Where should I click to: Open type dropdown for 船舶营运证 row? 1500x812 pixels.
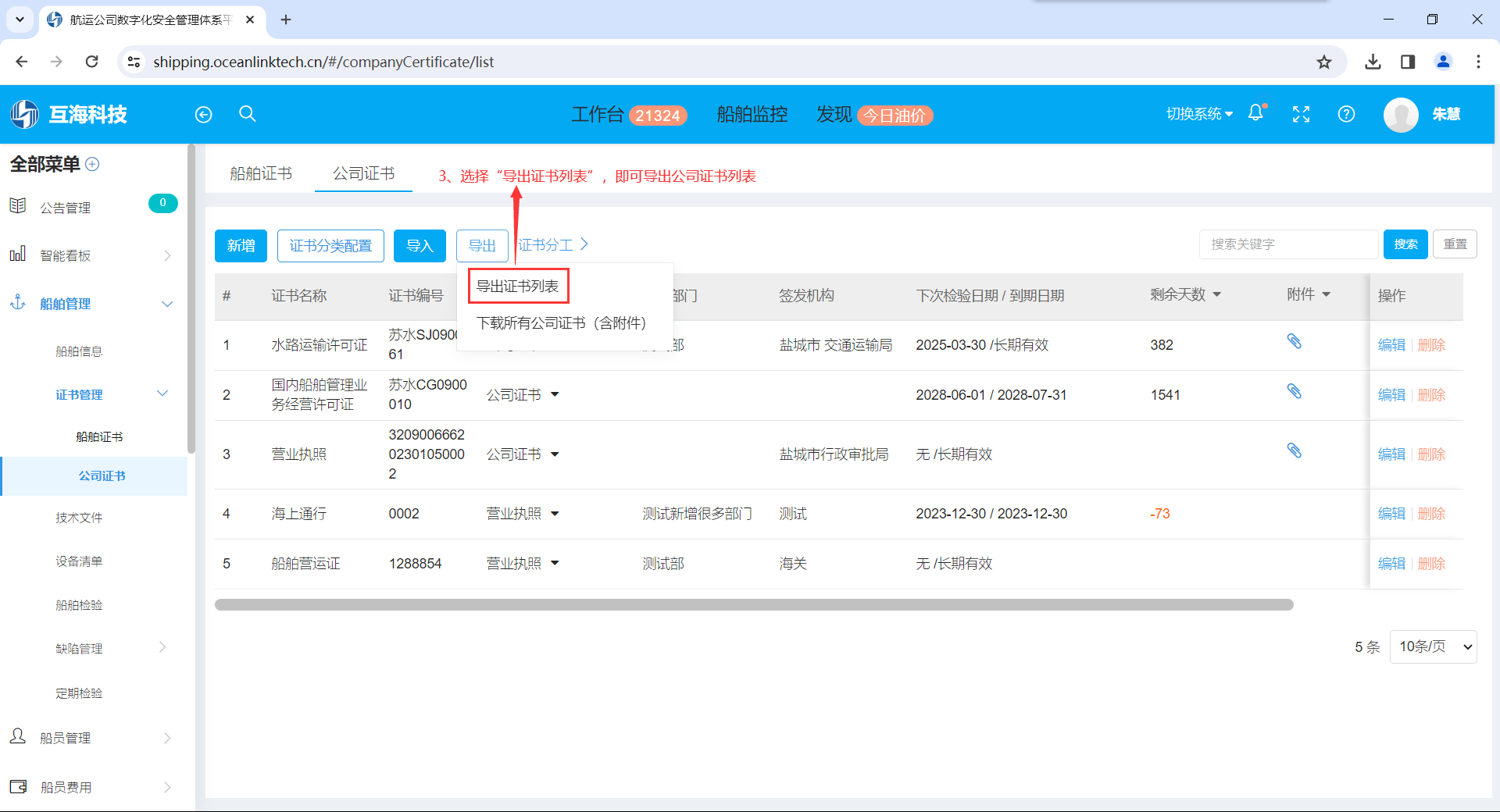[555, 563]
